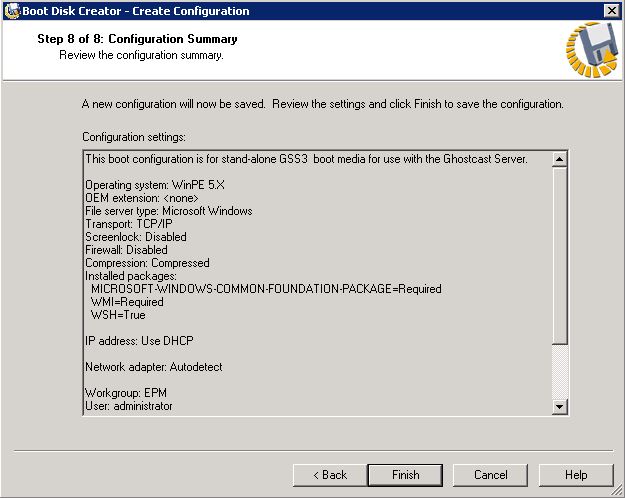Click the floppy disk wizard logo
This screenshot has width=625, height=498.
pos(592,50)
